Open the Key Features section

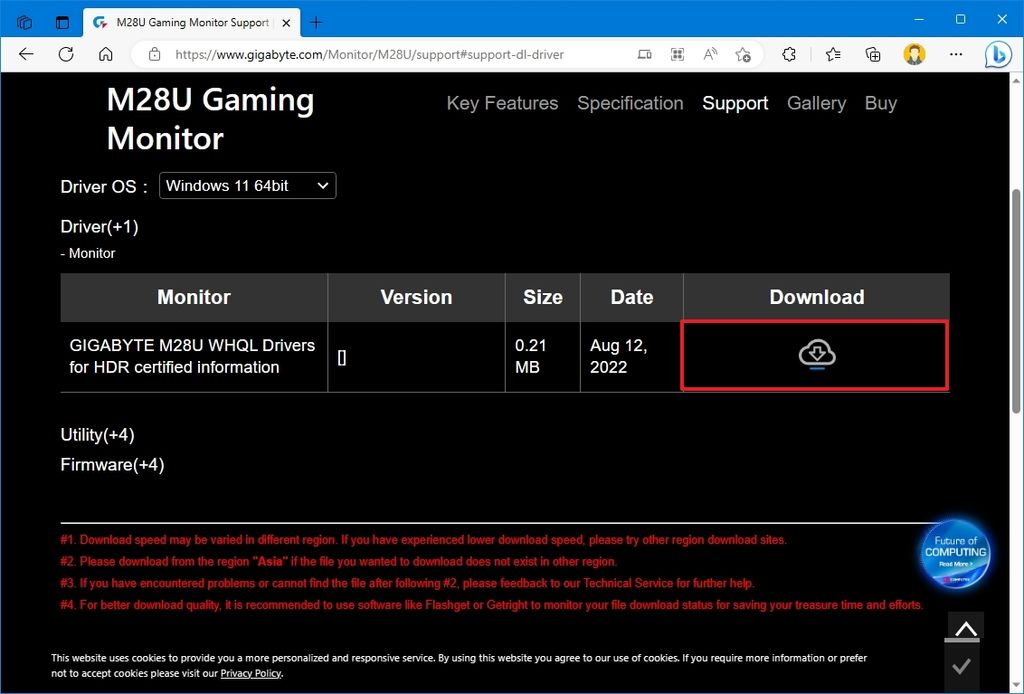click(x=502, y=103)
